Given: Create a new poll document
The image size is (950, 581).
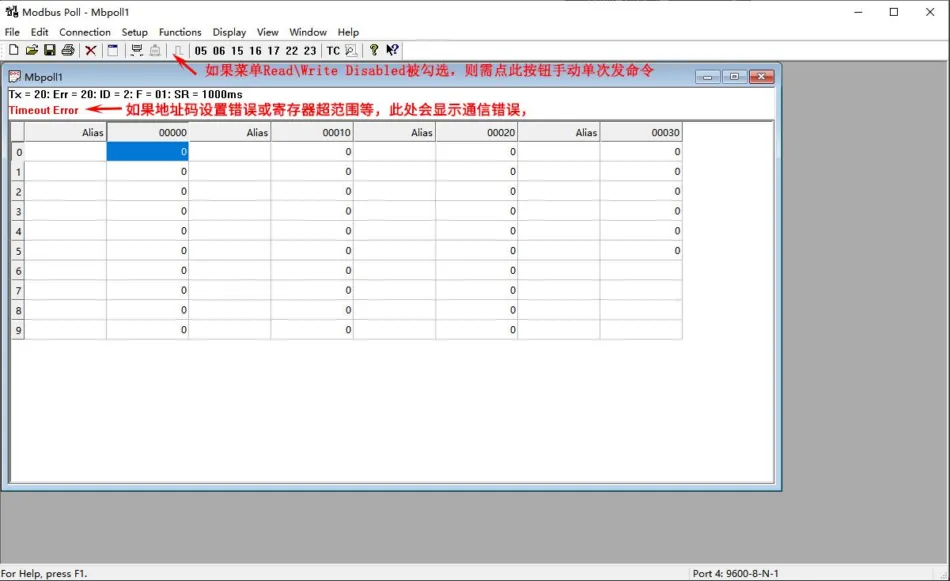Looking at the screenshot, I should [x=13, y=50].
